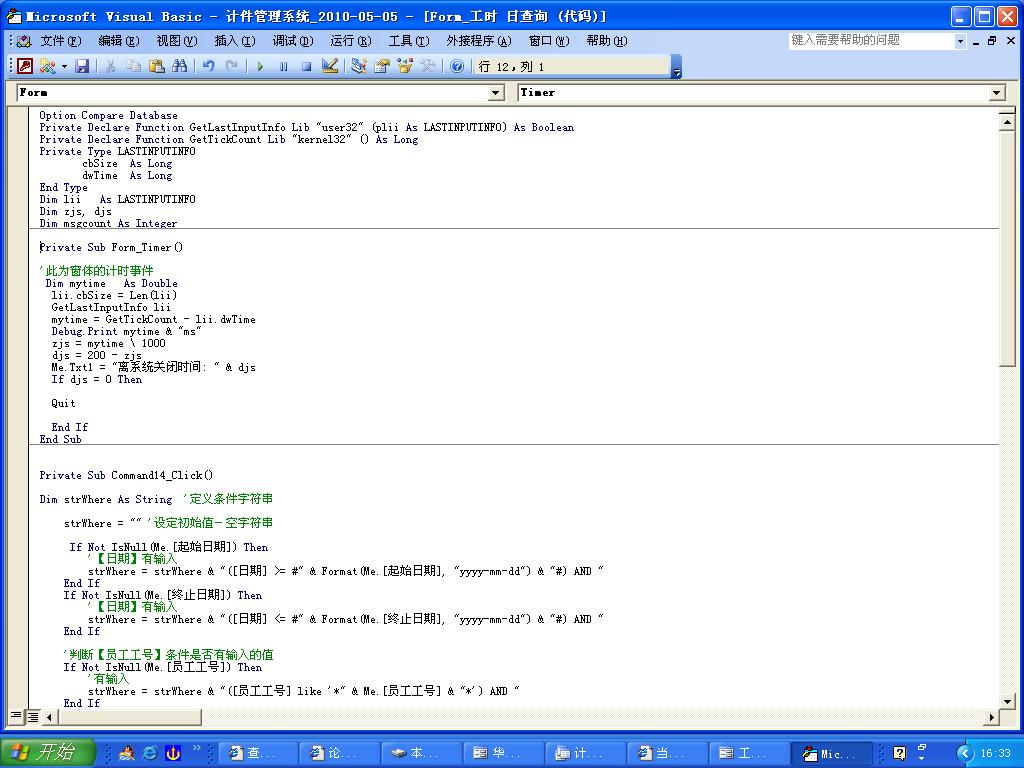The height and width of the screenshot is (768, 1024).
Task: Click the horizontal scrollbar right arrow
Action: [x=991, y=717]
